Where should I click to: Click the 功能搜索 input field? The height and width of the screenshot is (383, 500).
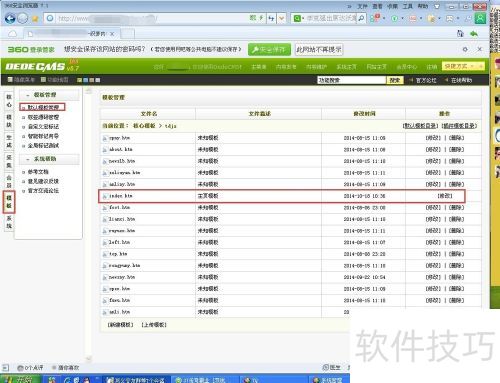pos(351,80)
